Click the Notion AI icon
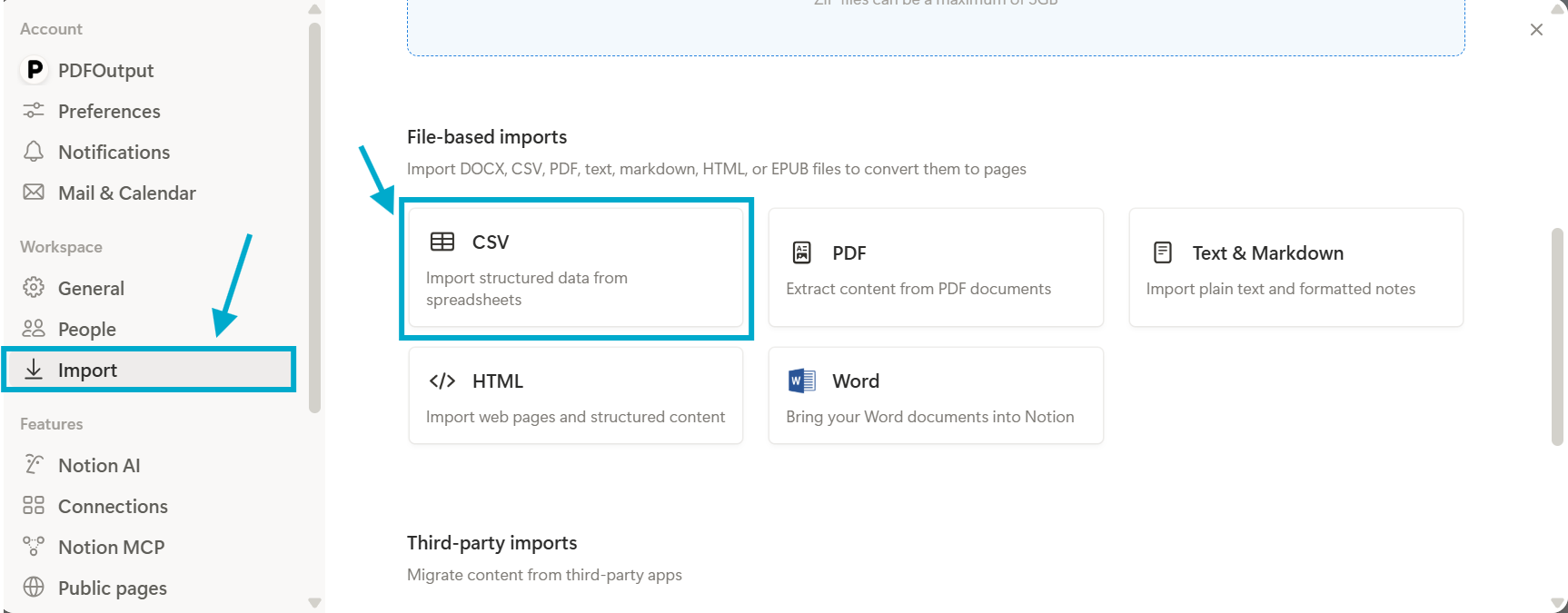 click(34, 465)
